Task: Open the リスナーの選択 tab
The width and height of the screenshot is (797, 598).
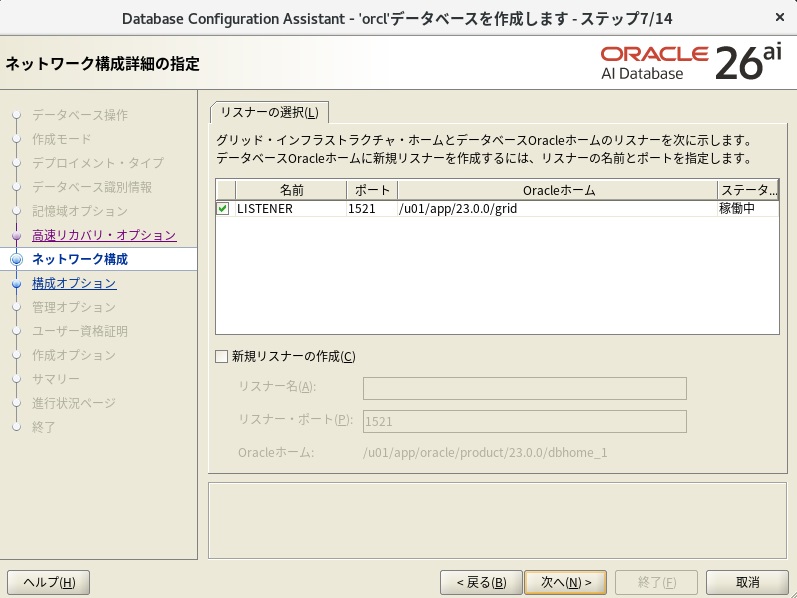Action: click(269, 112)
